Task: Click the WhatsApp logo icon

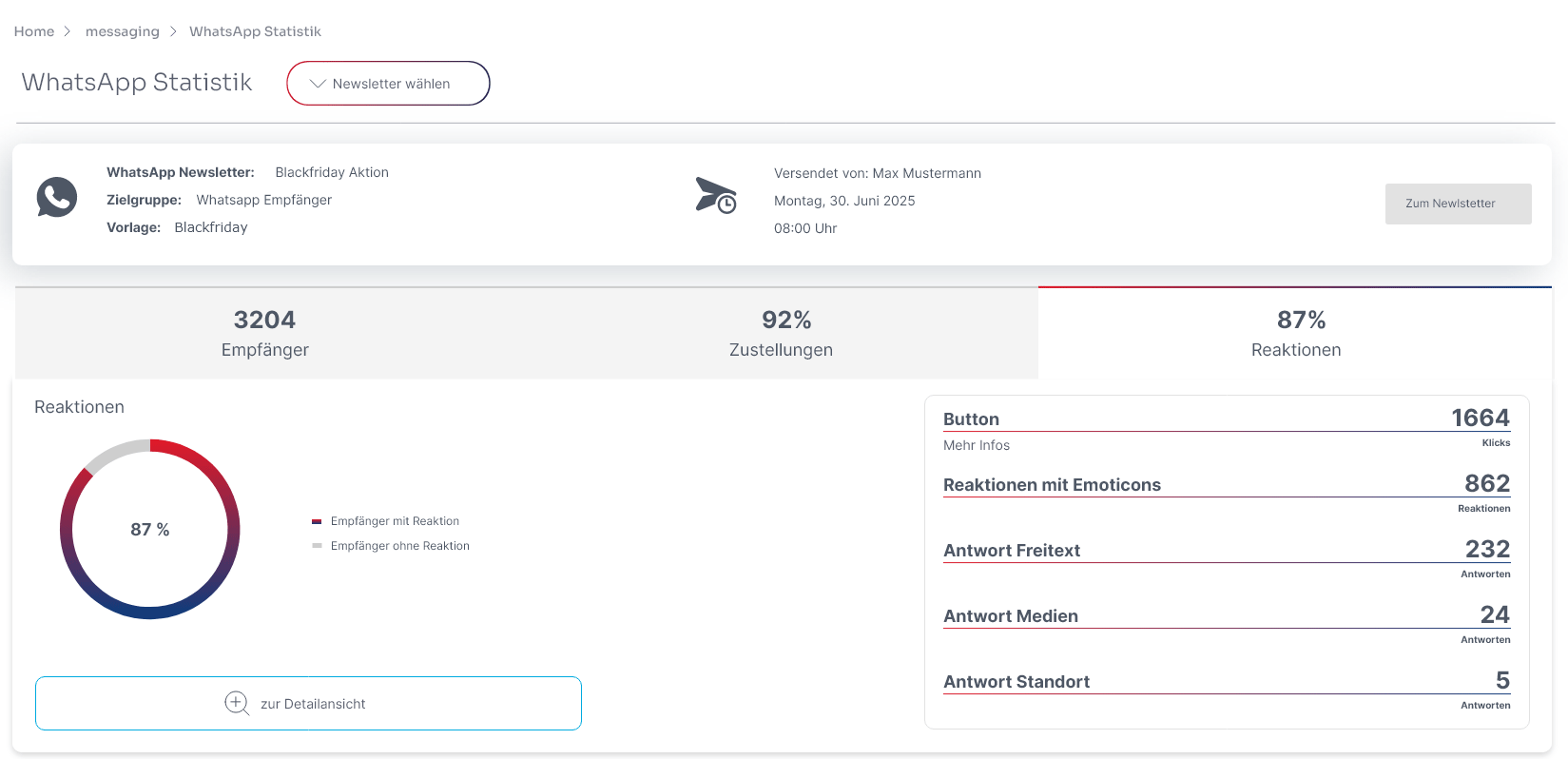Action: (57, 197)
